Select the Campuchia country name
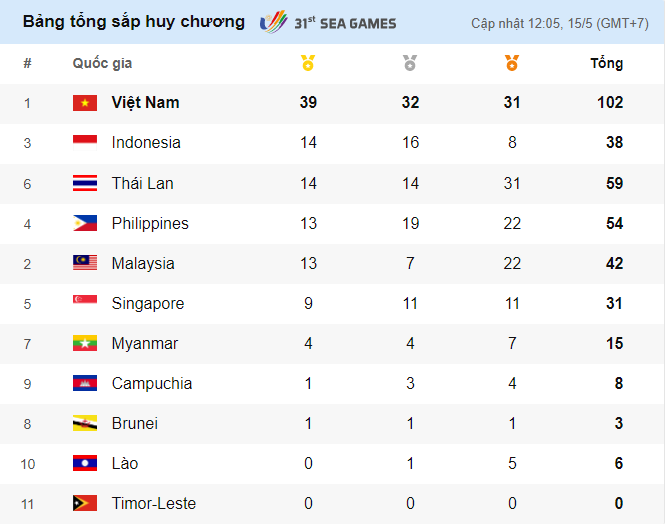Image resolution: width=665 pixels, height=524 pixels. [x=152, y=383]
